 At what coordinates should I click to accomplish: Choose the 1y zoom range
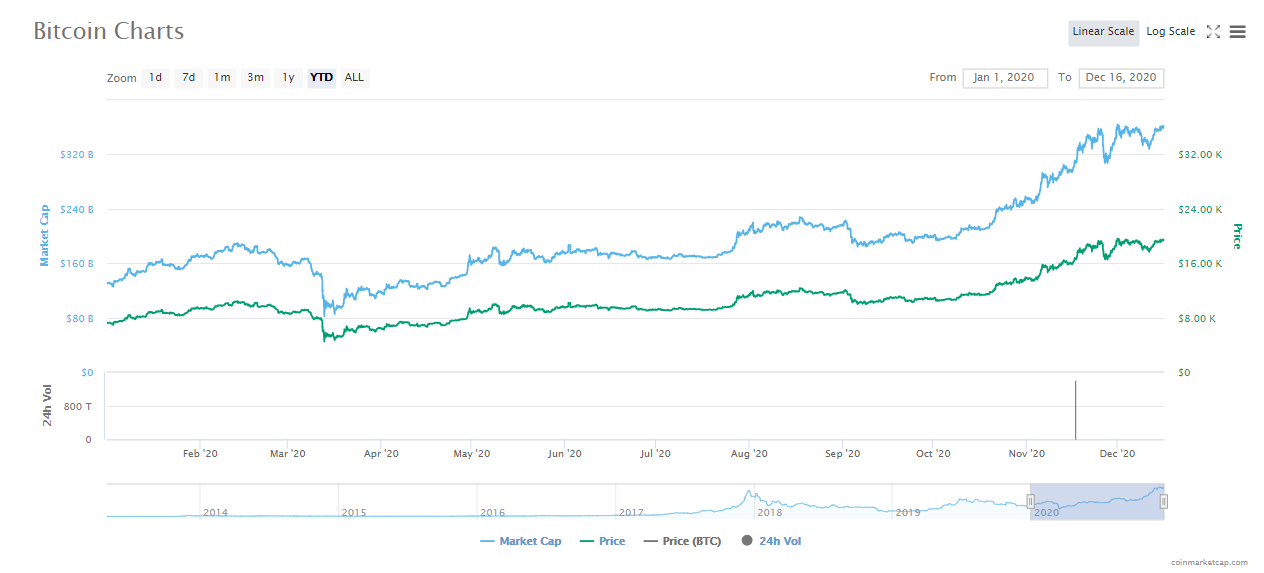[288, 78]
